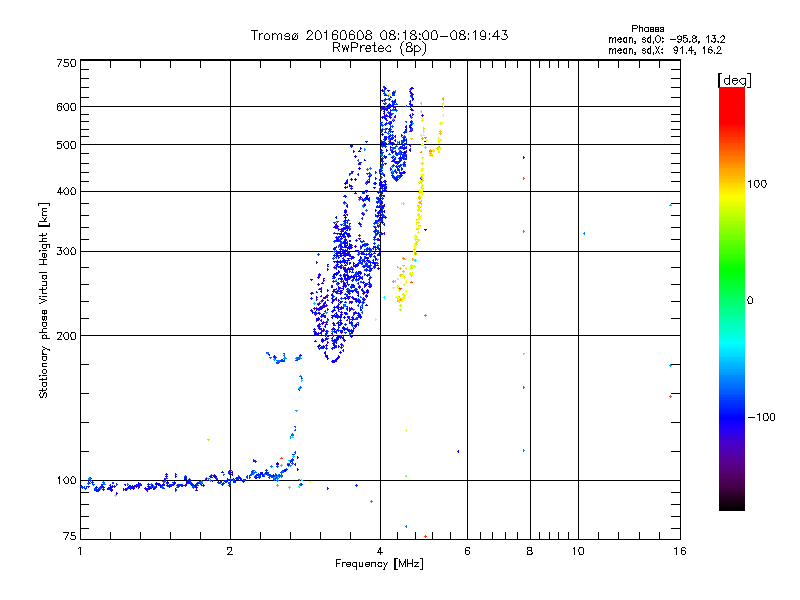
Task: Click the y-axis tick label "200"
Action: click(66, 336)
